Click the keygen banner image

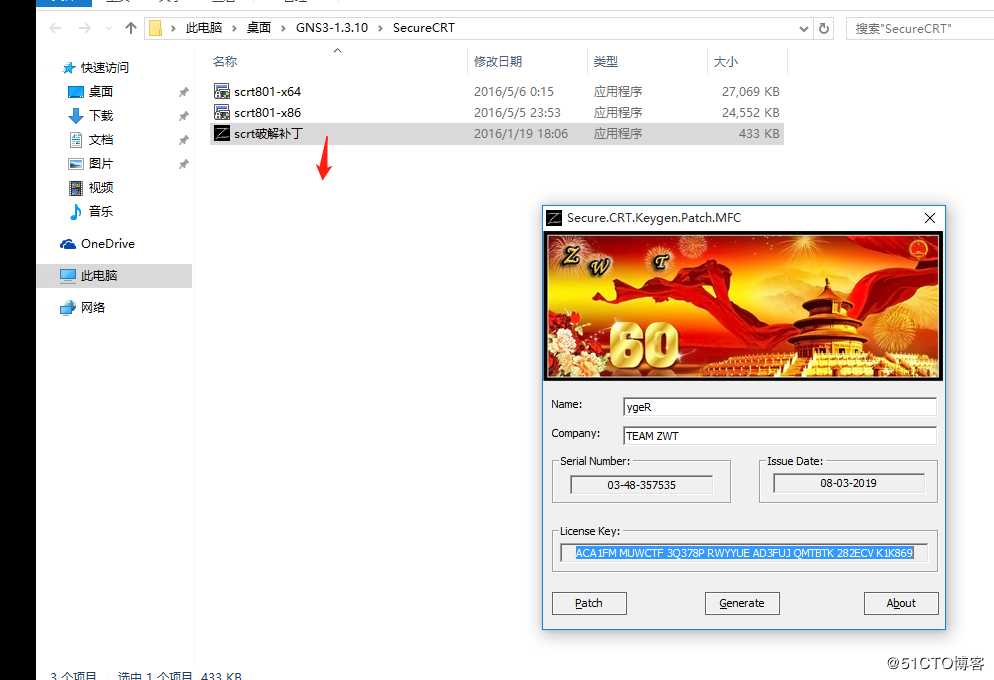(x=743, y=306)
